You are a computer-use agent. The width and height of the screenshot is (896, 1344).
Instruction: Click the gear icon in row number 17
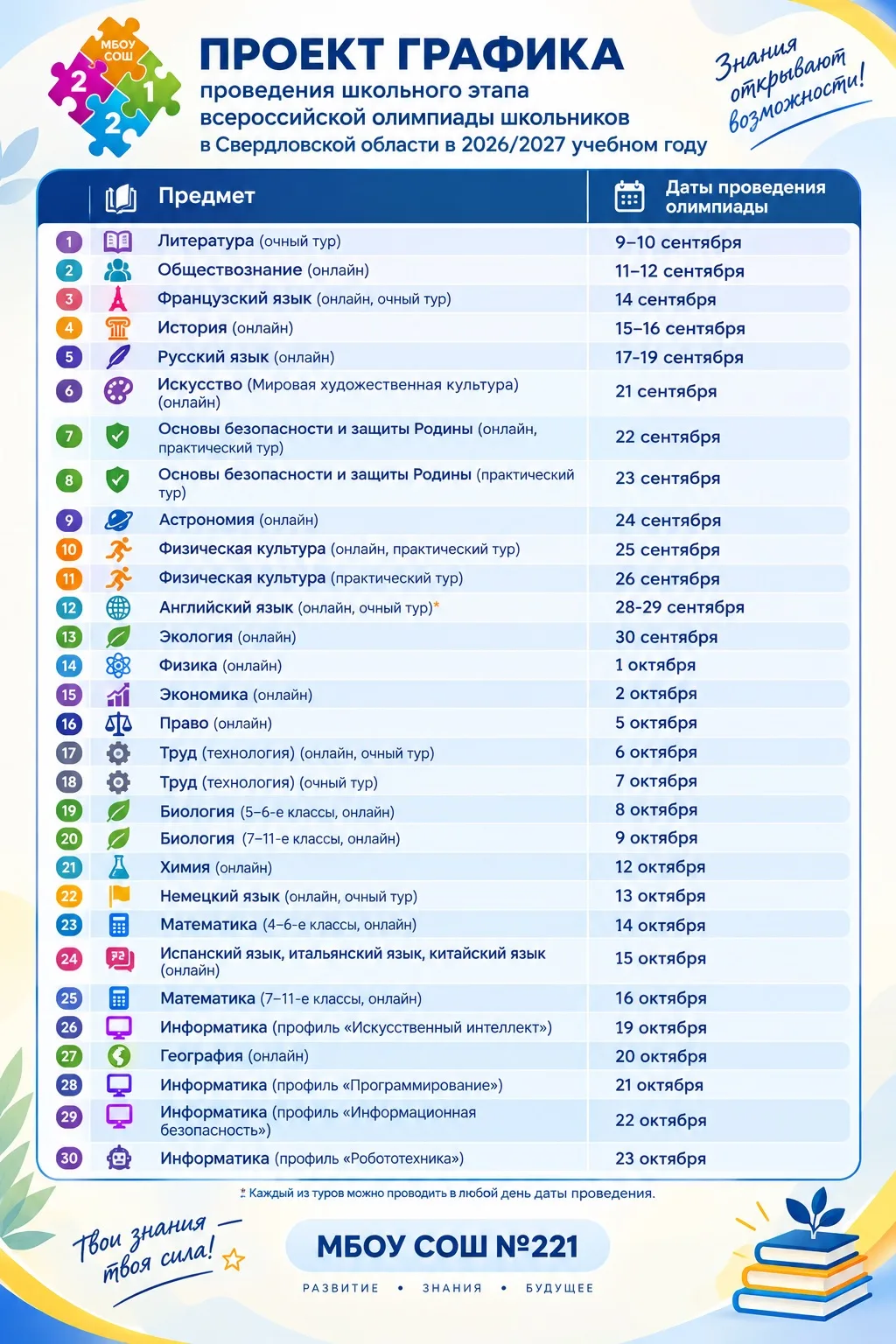coord(118,752)
